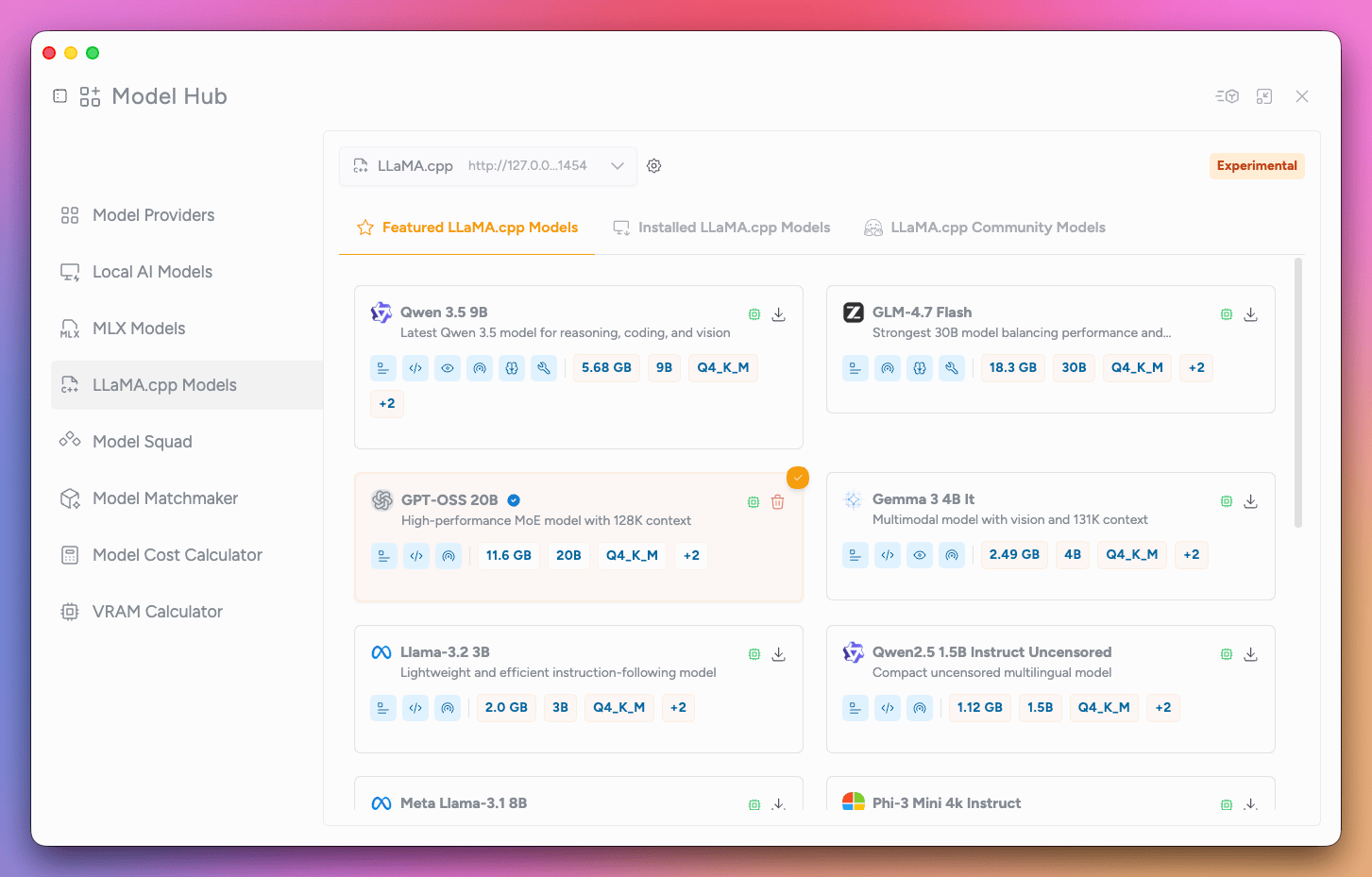Click the model list vertical scrollbar

point(1298,392)
